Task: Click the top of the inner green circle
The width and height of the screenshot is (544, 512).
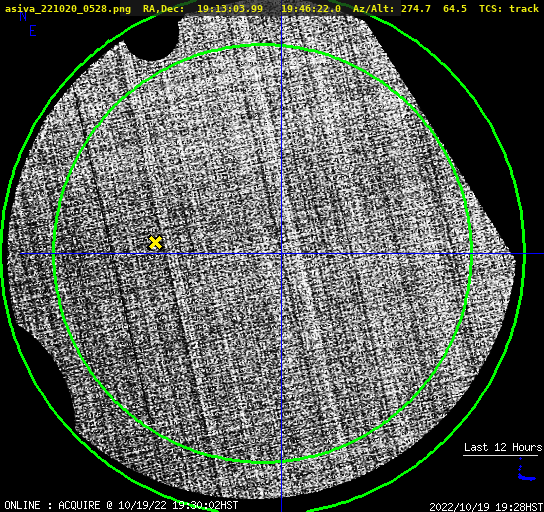Action: (263, 45)
